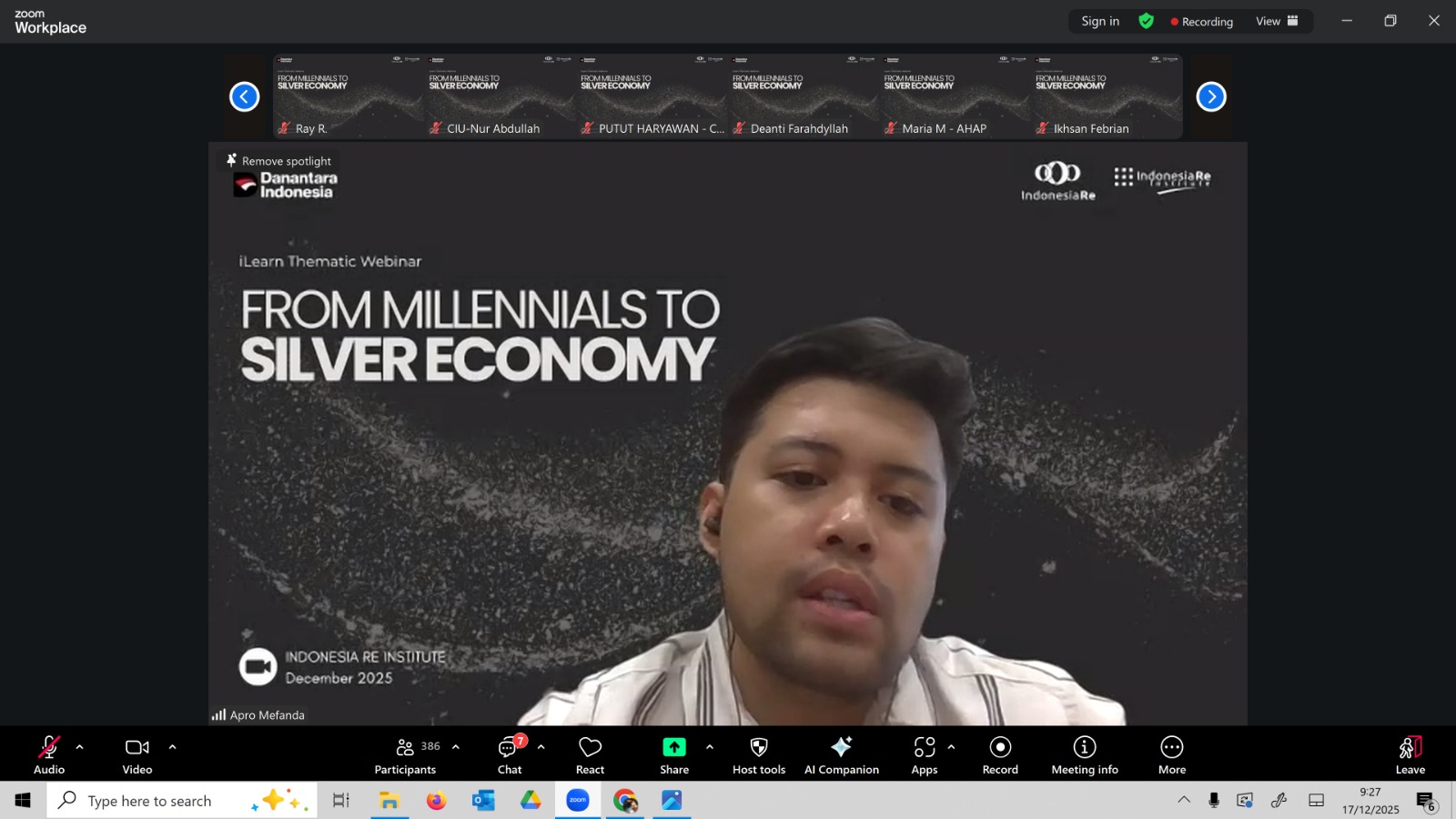Open the View layout menu

[x=1277, y=21]
